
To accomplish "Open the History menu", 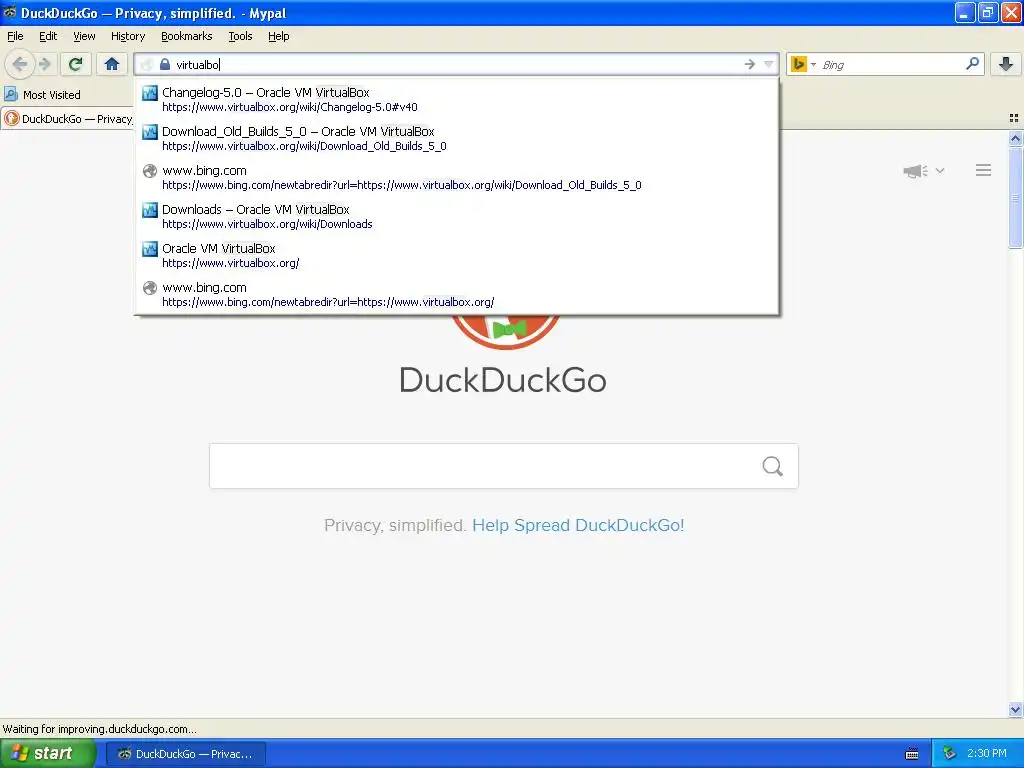I will coord(127,36).
